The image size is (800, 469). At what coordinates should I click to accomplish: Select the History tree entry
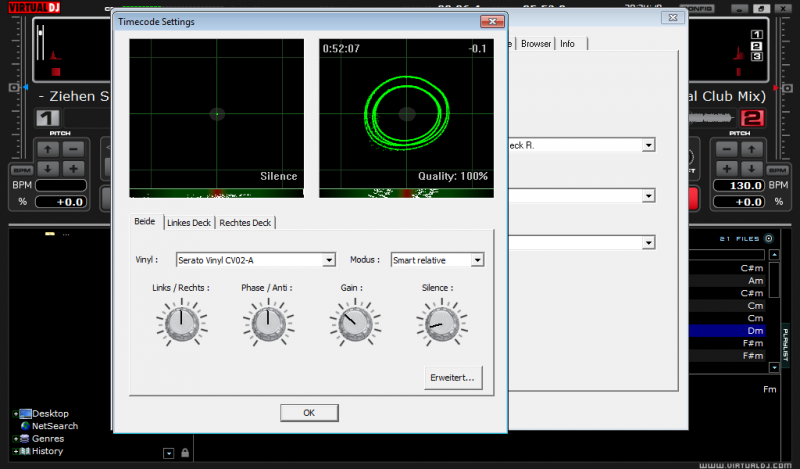click(47, 451)
